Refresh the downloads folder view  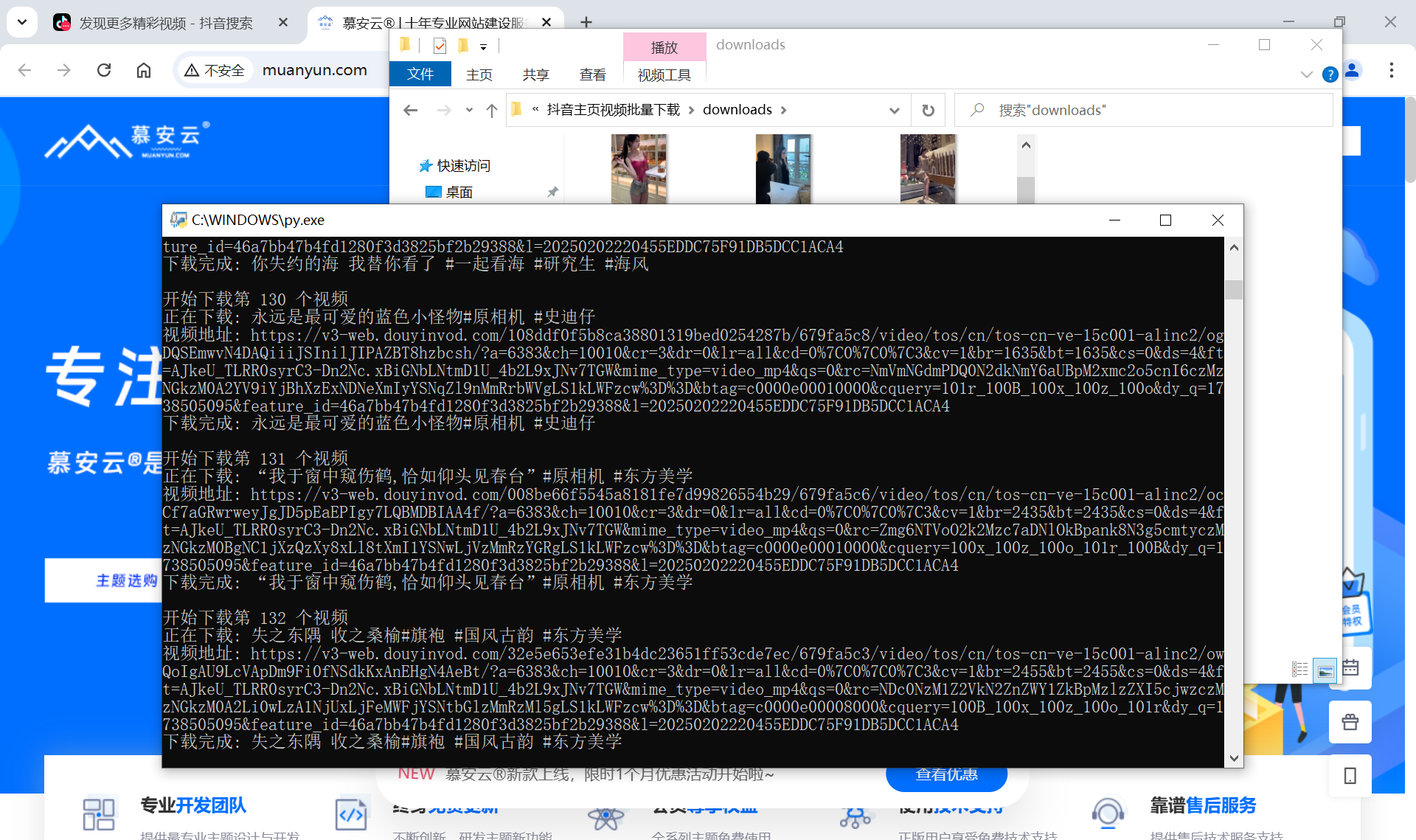coord(928,110)
